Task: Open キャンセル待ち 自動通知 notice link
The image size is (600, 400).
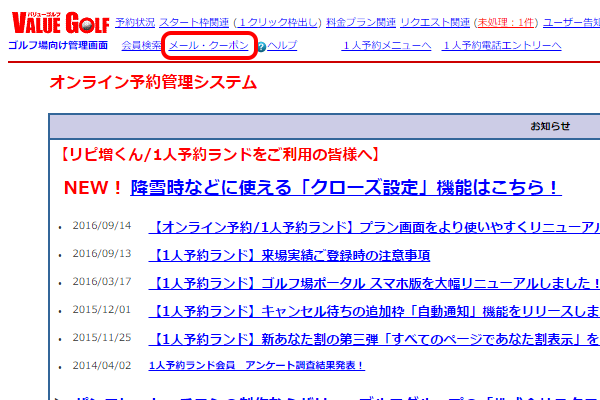Action: (x=374, y=311)
